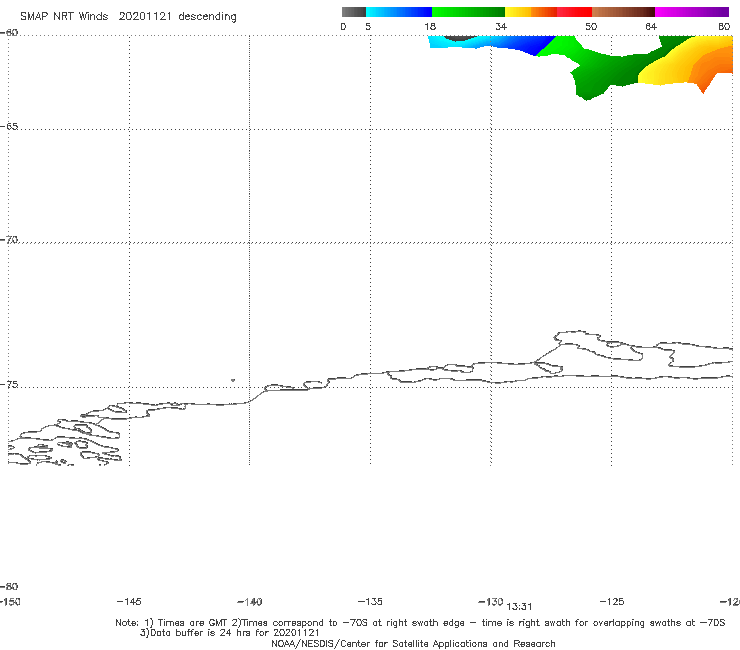
Task: Click the brown segment of the color bar
Action: click(623, 12)
